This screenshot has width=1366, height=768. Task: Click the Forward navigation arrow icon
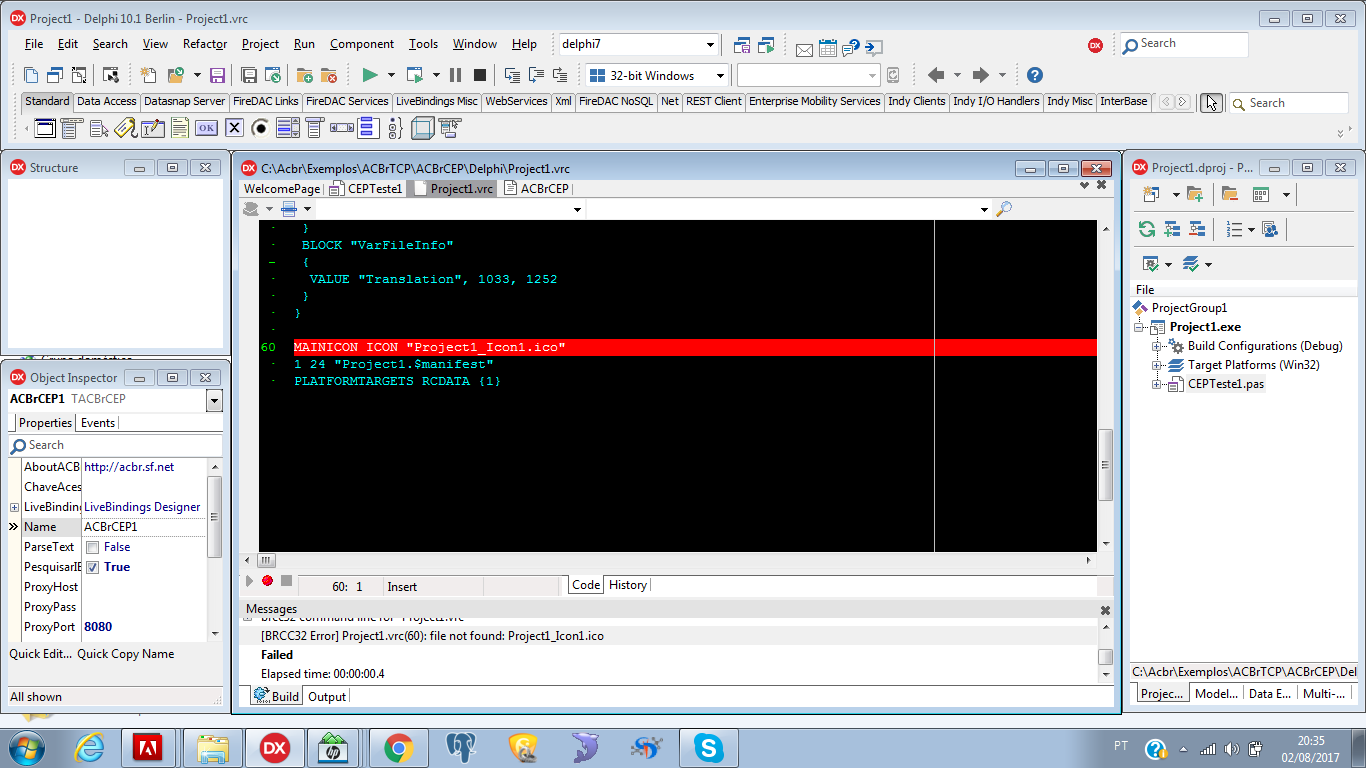[980, 75]
